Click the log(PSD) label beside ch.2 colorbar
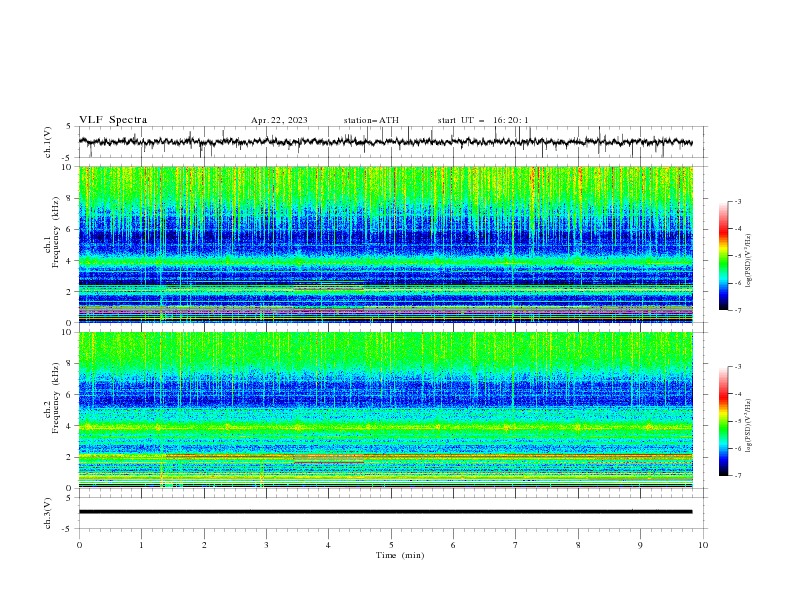This screenshot has width=792, height=612. [749, 425]
